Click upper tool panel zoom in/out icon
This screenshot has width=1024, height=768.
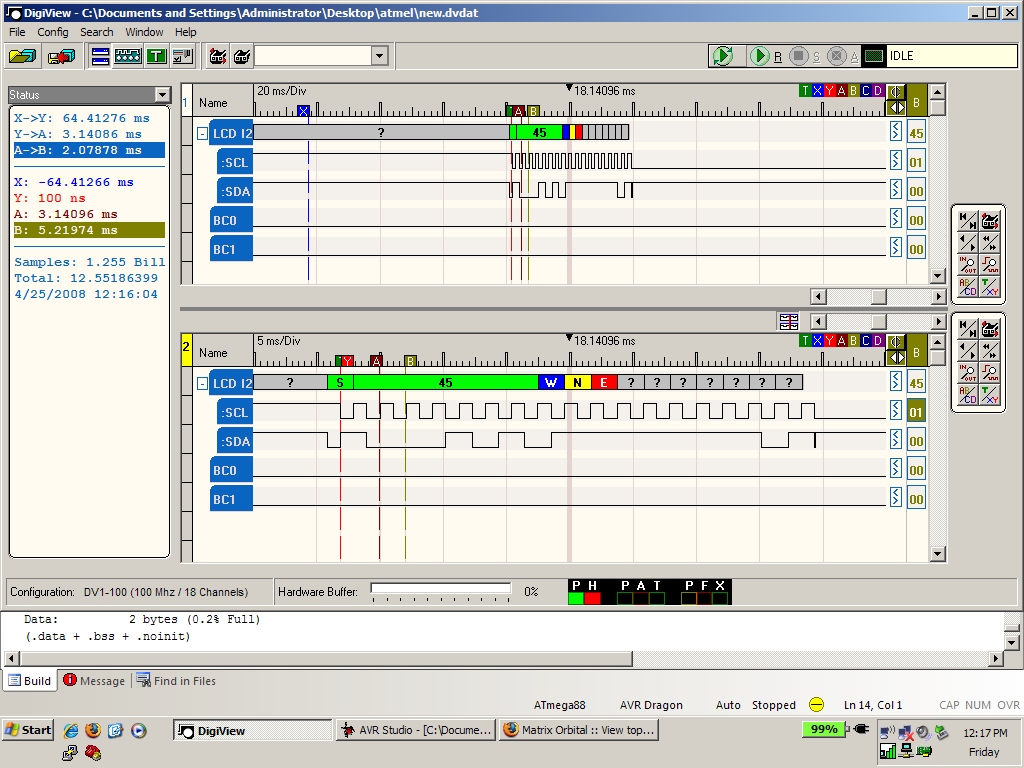tap(967, 264)
